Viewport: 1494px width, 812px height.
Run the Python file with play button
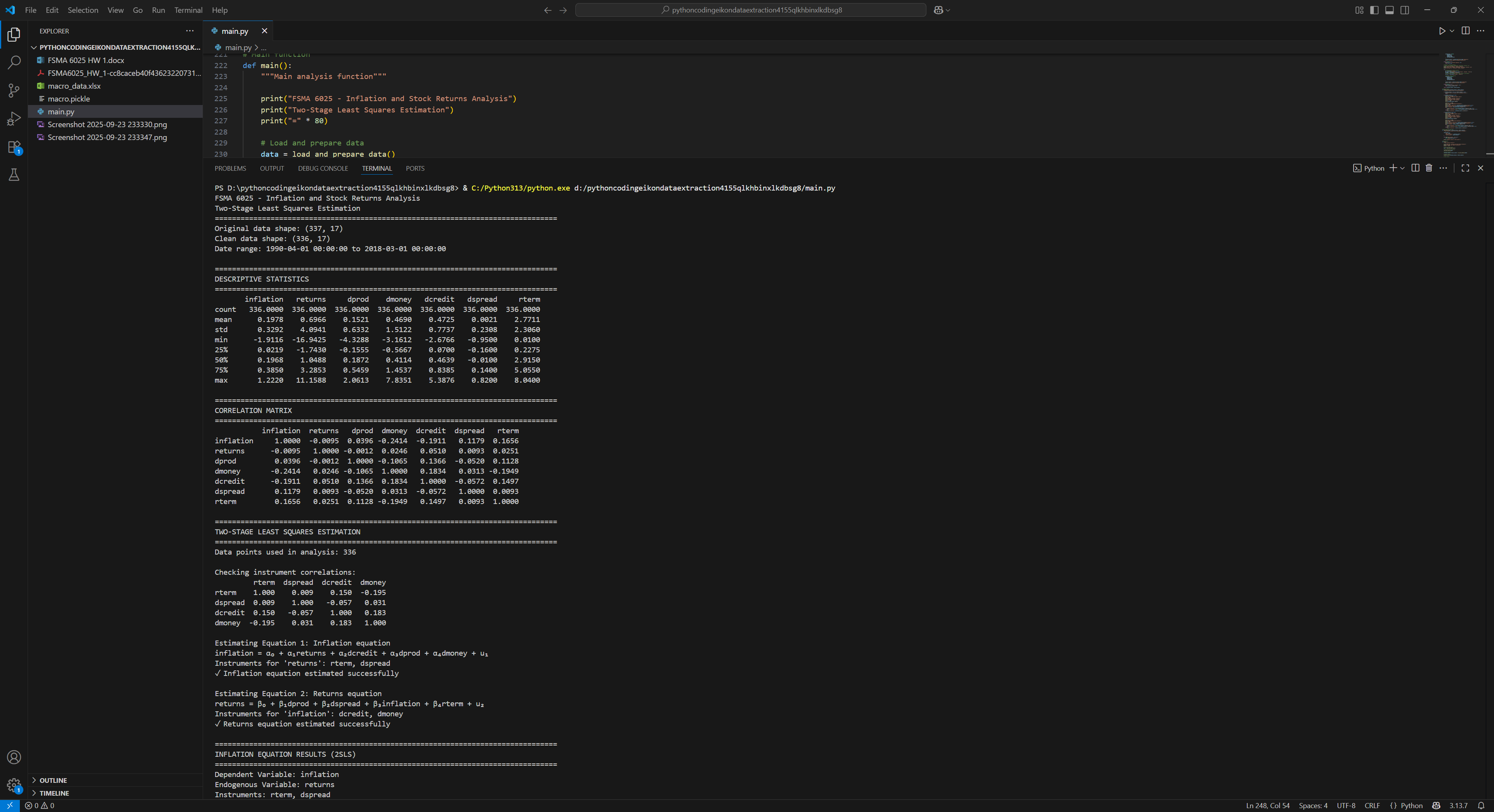1441,31
